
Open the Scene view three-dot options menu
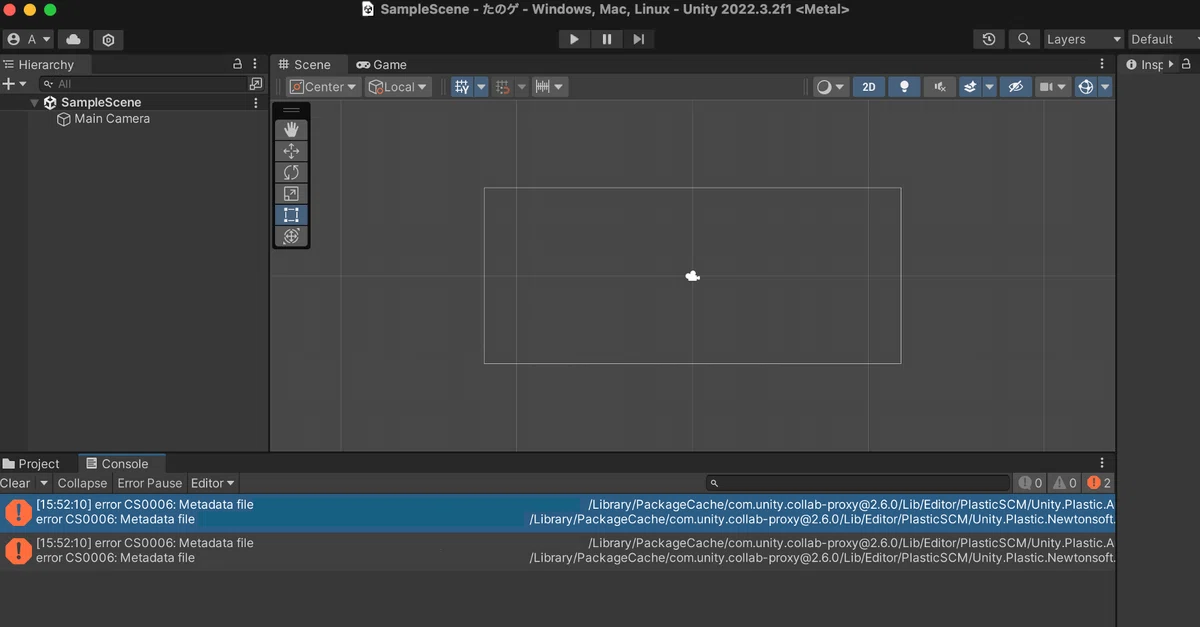[x=1102, y=64]
